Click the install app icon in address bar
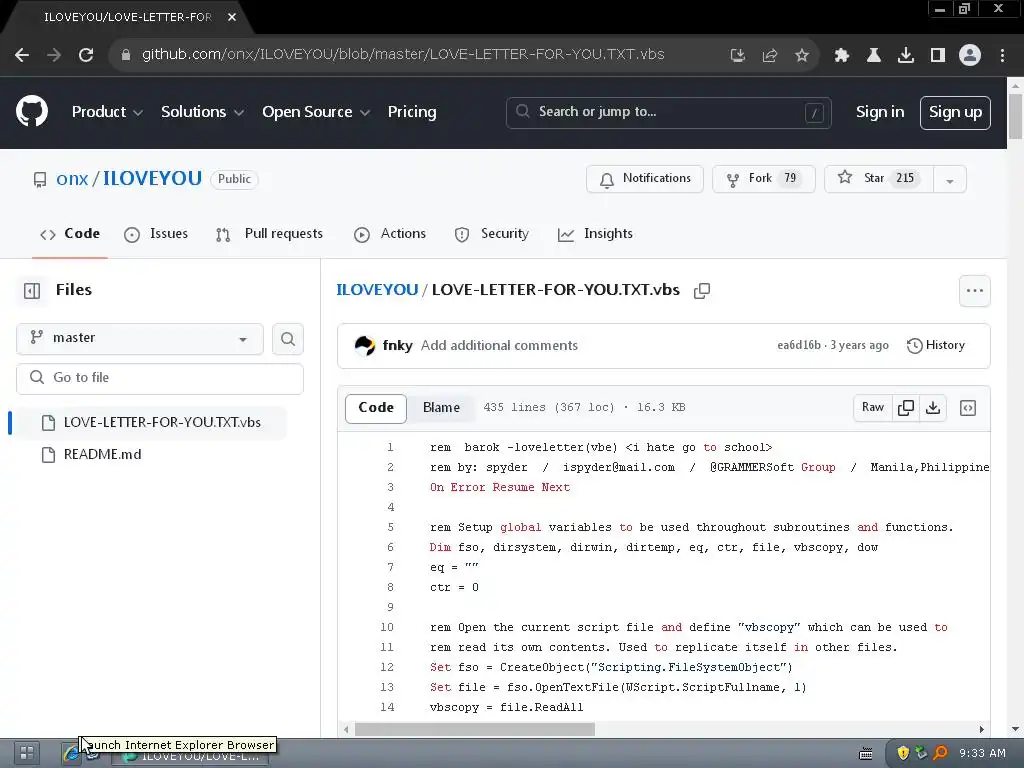 pos(737,56)
